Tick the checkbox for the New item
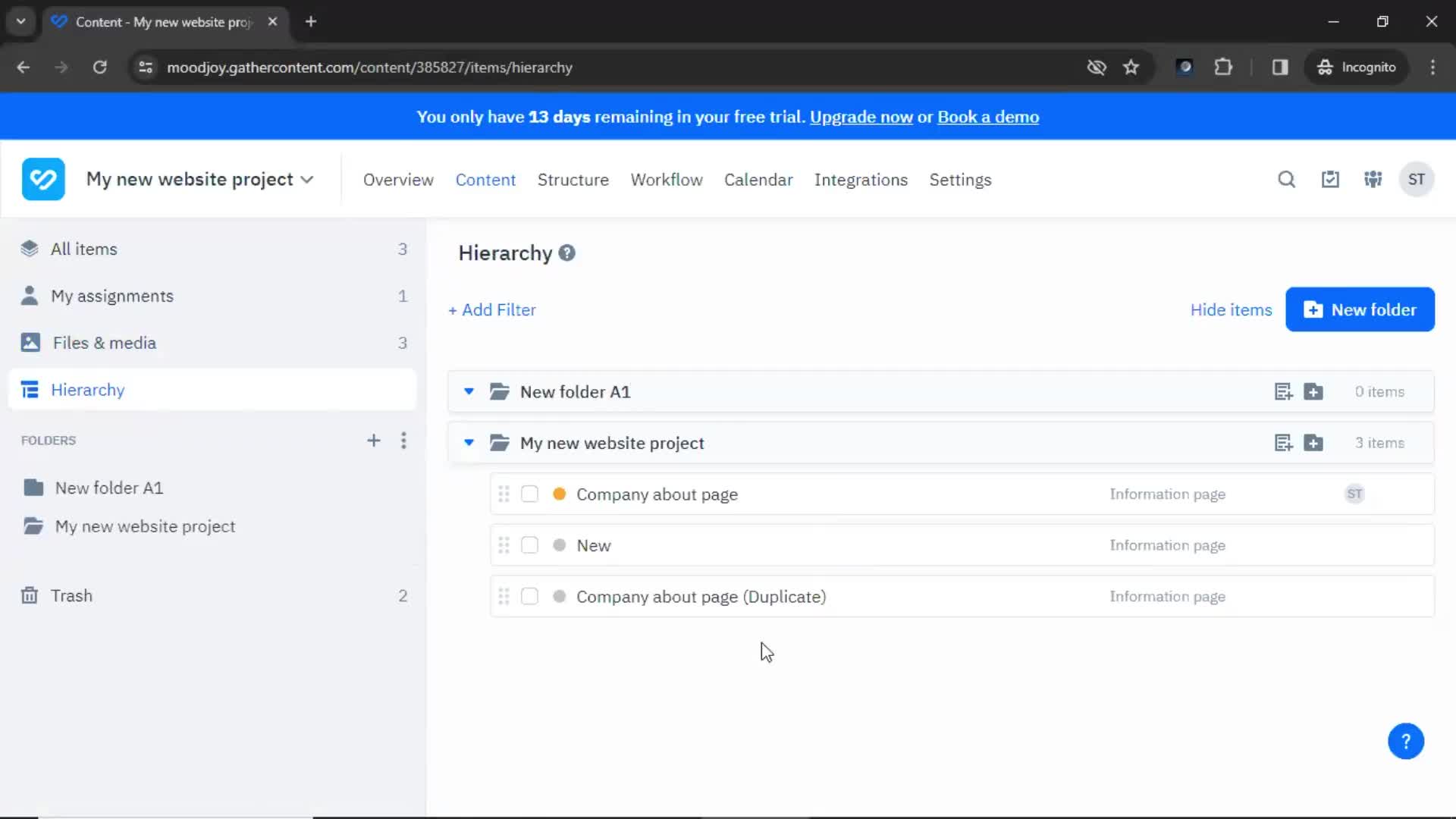Viewport: 1456px width, 819px height. pos(529,545)
